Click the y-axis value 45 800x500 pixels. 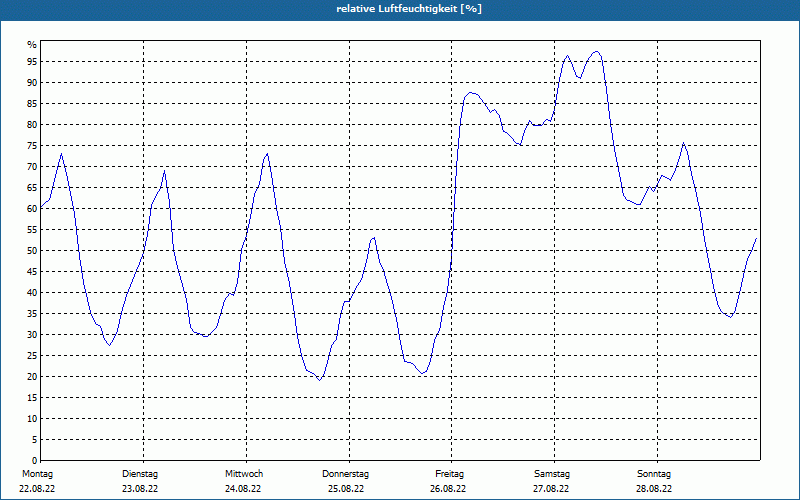[32, 272]
